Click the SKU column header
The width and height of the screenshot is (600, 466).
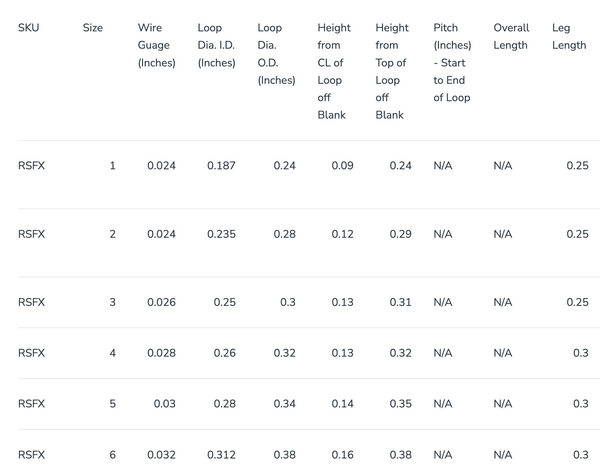(x=28, y=28)
